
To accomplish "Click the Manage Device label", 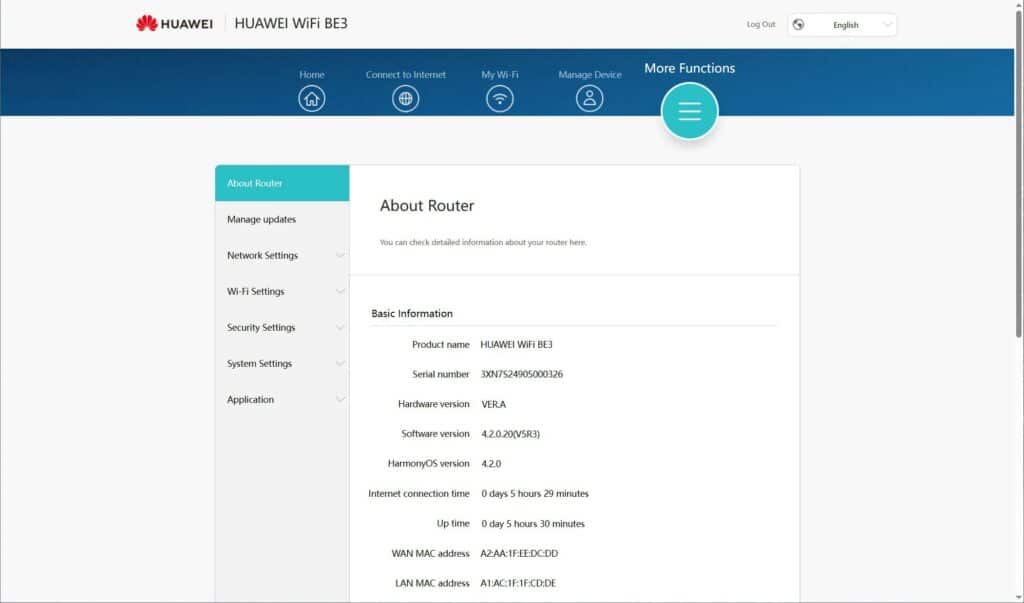I will (590, 74).
